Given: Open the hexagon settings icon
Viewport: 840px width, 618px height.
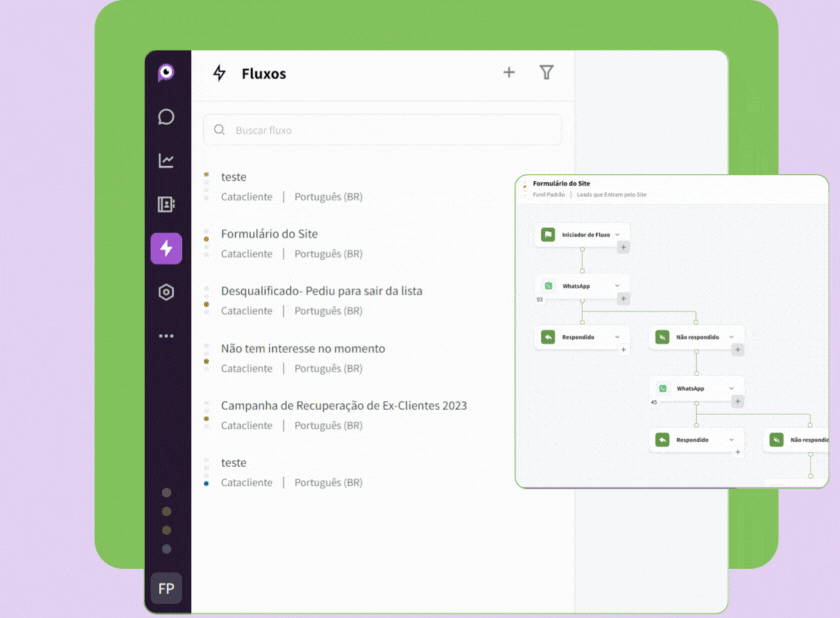Looking at the screenshot, I should click(166, 292).
